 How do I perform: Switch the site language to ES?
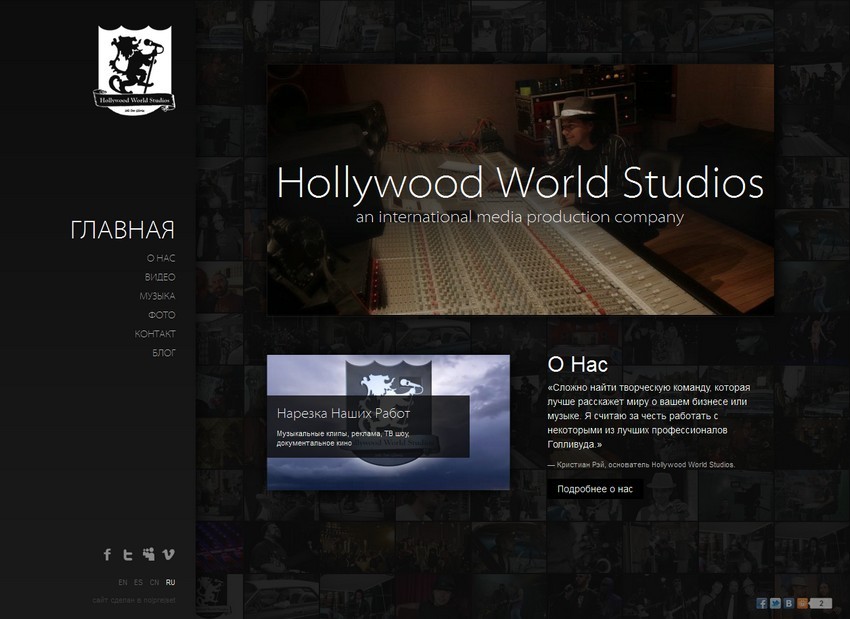138,581
